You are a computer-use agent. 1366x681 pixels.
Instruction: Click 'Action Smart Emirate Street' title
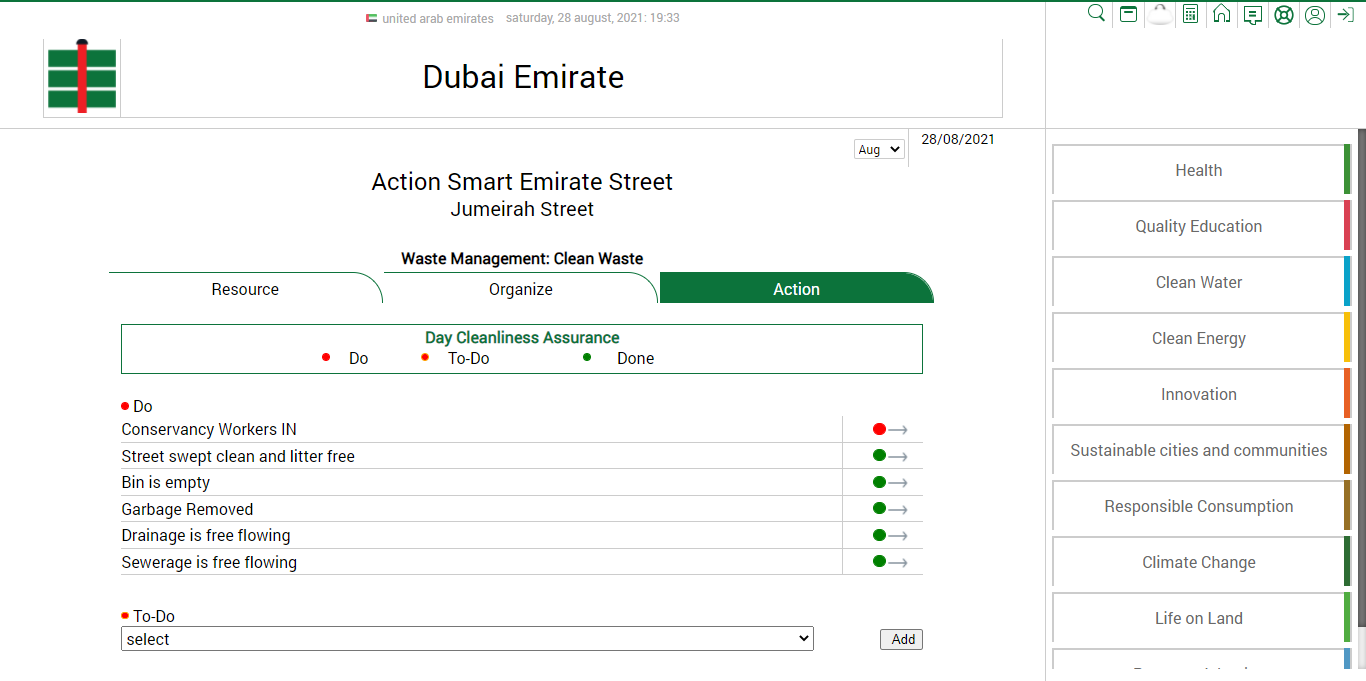pos(522,182)
